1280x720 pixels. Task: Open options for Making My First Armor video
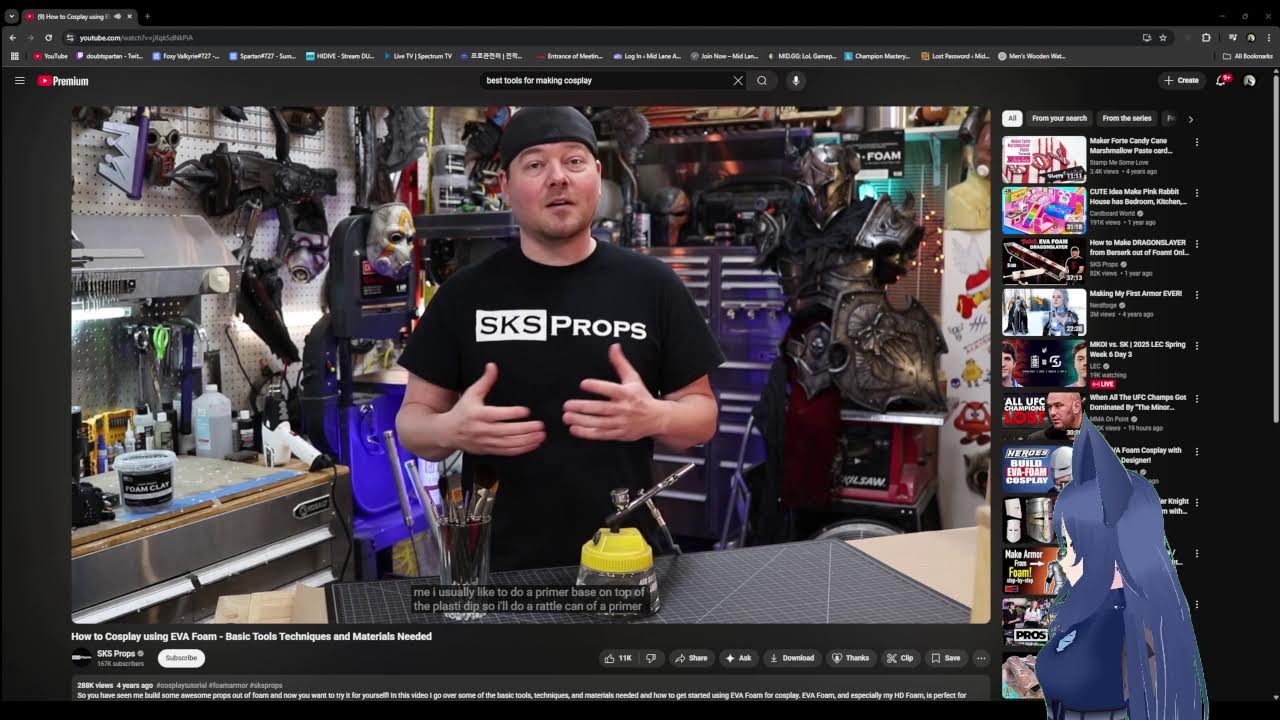click(1196, 295)
